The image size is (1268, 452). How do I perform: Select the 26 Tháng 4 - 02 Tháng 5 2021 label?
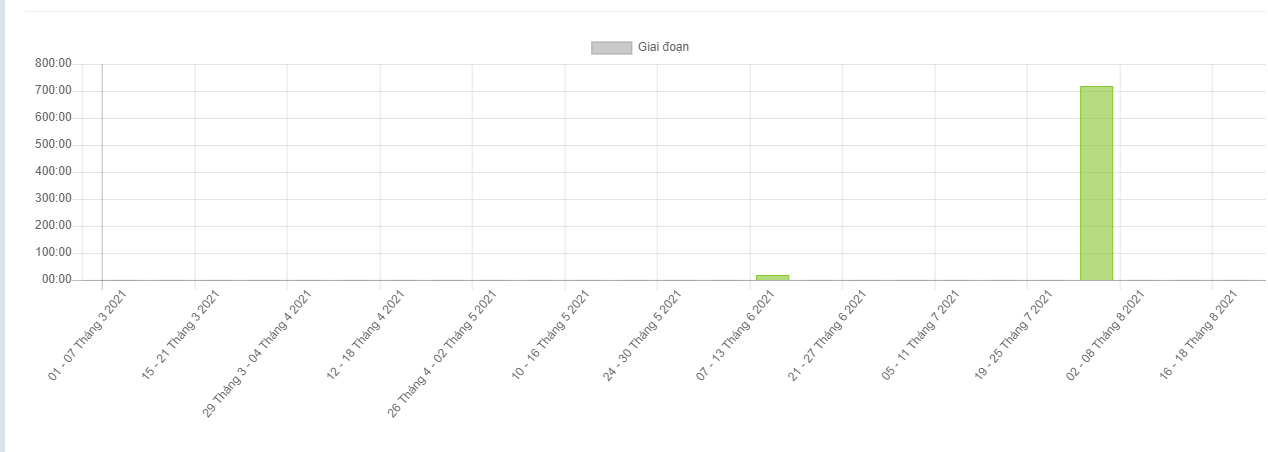[x=442, y=353]
